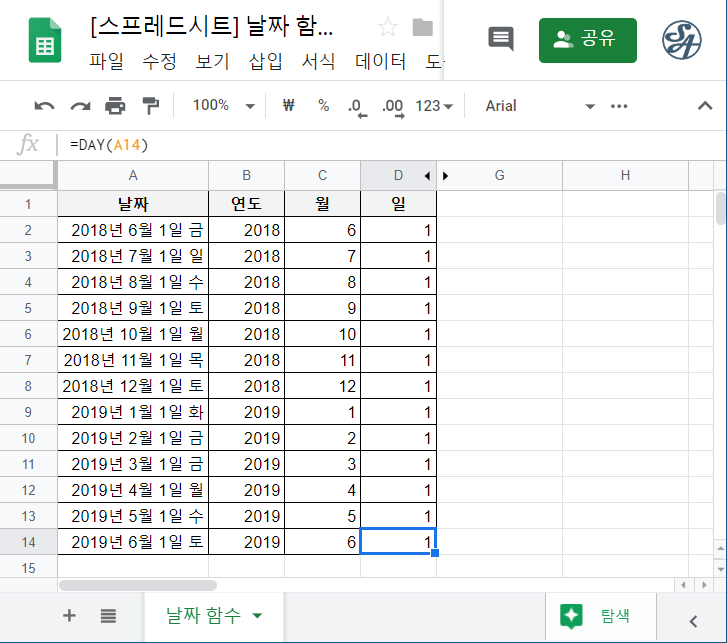This screenshot has width=727, height=643.
Task: Click the redo arrow icon
Action: (x=80, y=106)
